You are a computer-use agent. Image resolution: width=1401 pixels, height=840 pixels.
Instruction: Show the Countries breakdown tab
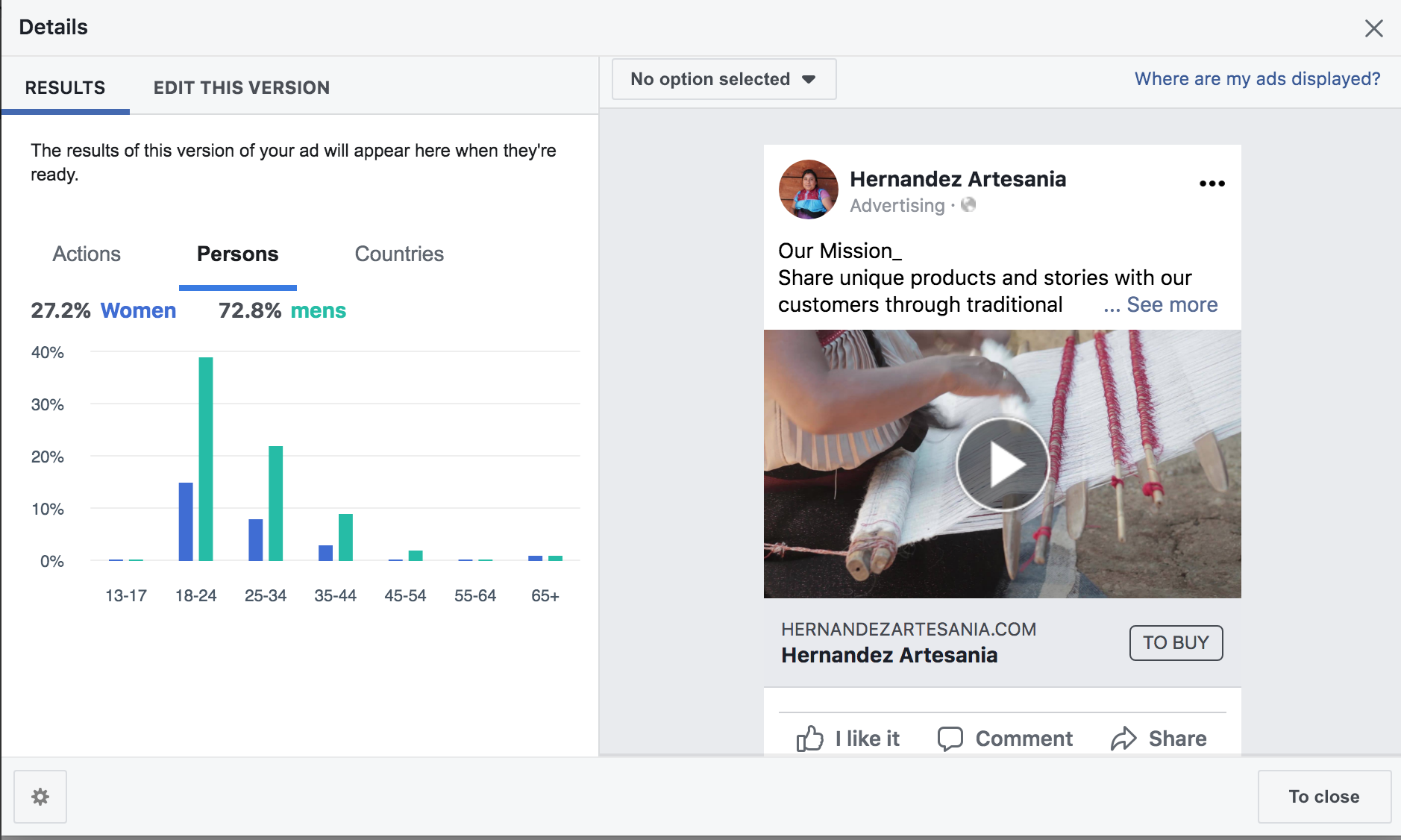(399, 254)
